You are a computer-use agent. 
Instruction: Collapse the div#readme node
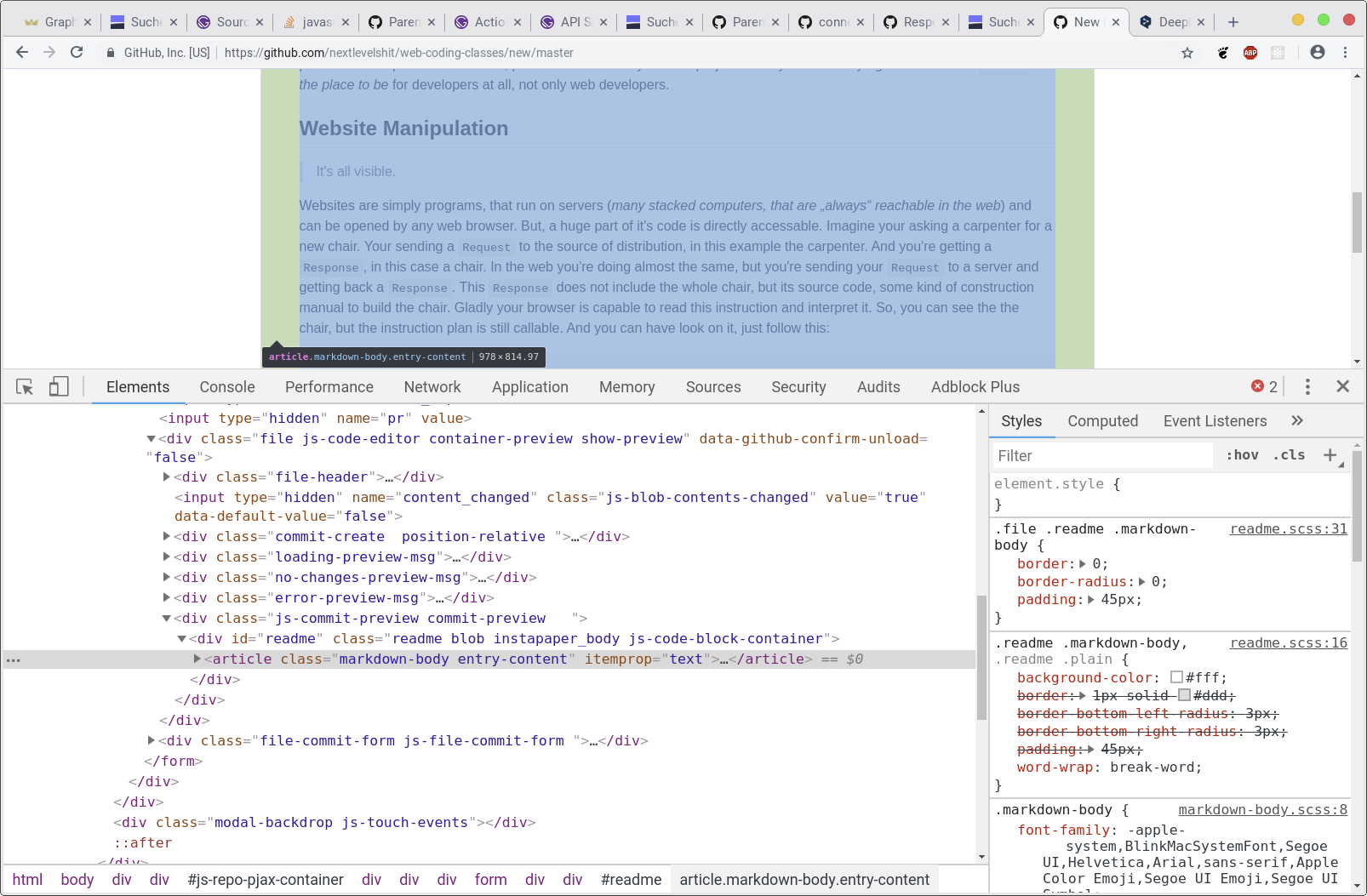tap(182, 639)
